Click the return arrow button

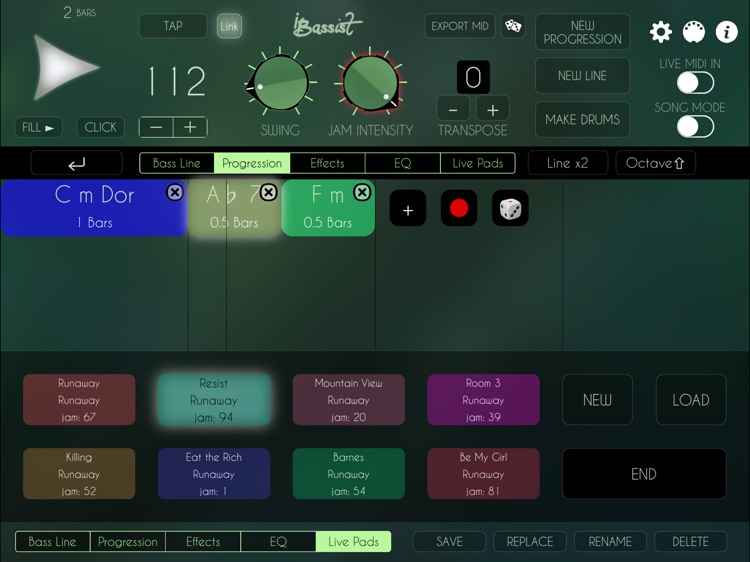(x=77, y=163)
